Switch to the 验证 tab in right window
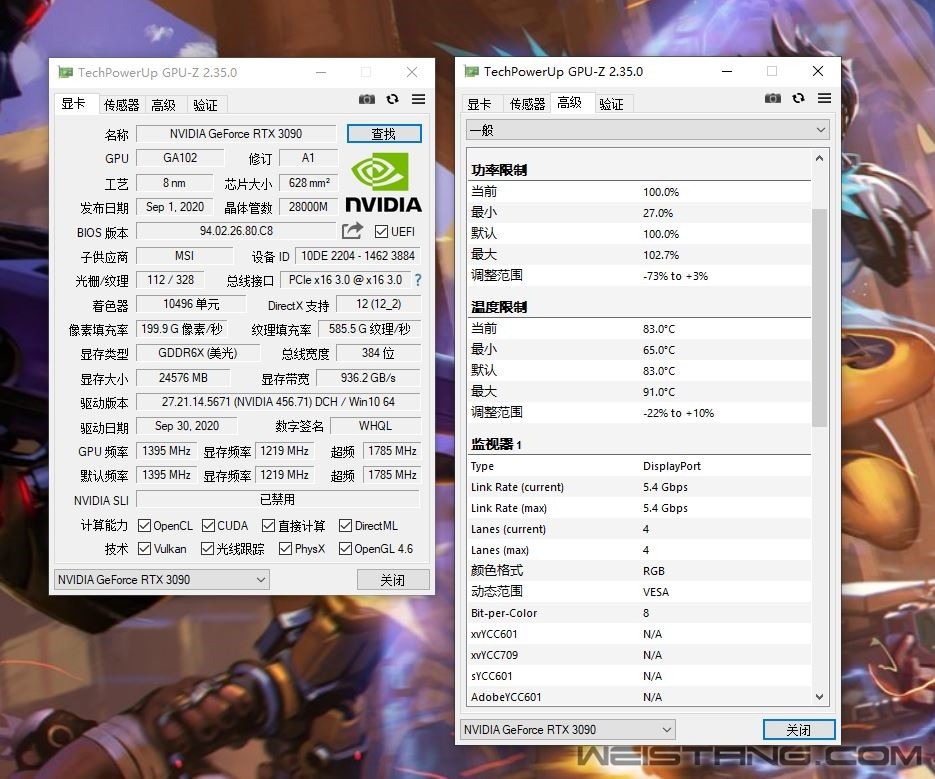 point(611,104)
